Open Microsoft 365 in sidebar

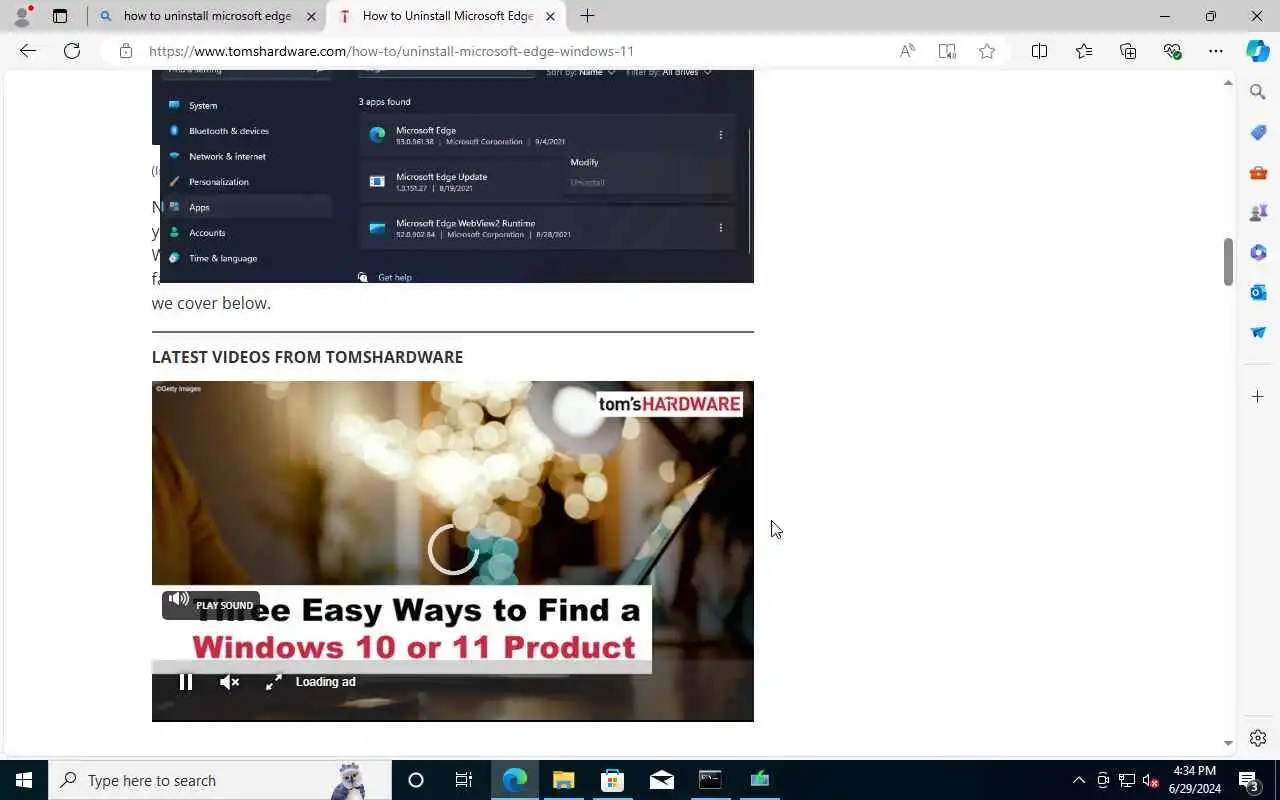tap(1258, 252)
